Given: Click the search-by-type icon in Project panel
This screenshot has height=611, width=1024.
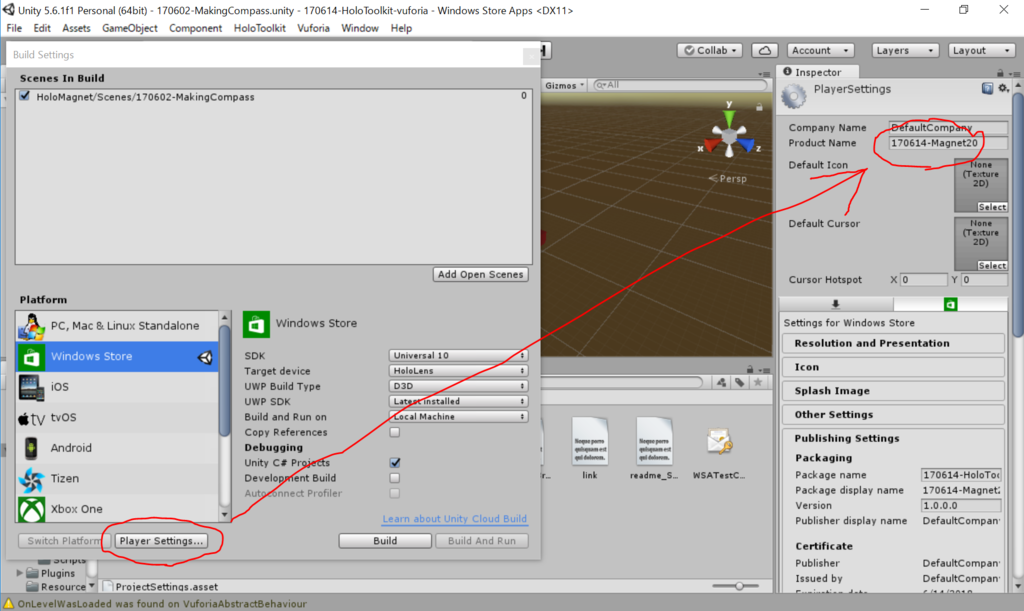Looking at the screenshot, I should (x=721, y=383).
